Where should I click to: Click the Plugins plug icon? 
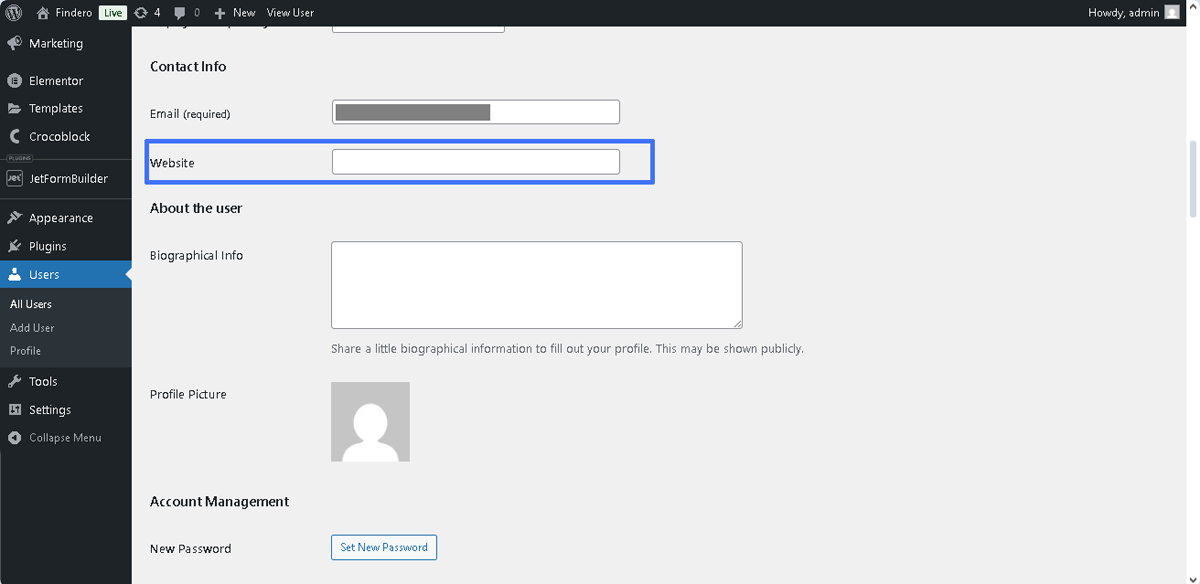click(x=14, y=245)
